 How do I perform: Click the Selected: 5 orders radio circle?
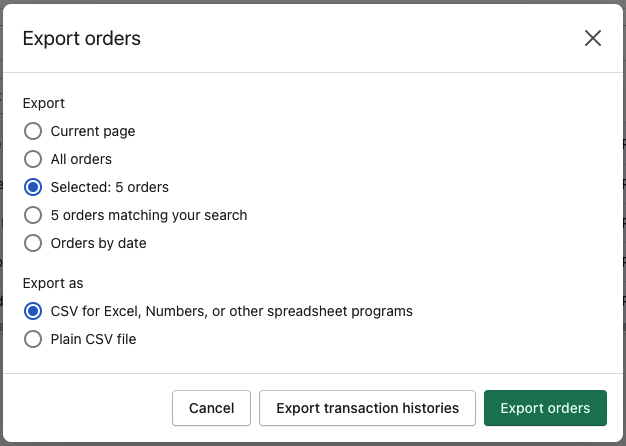coord(33,187)
